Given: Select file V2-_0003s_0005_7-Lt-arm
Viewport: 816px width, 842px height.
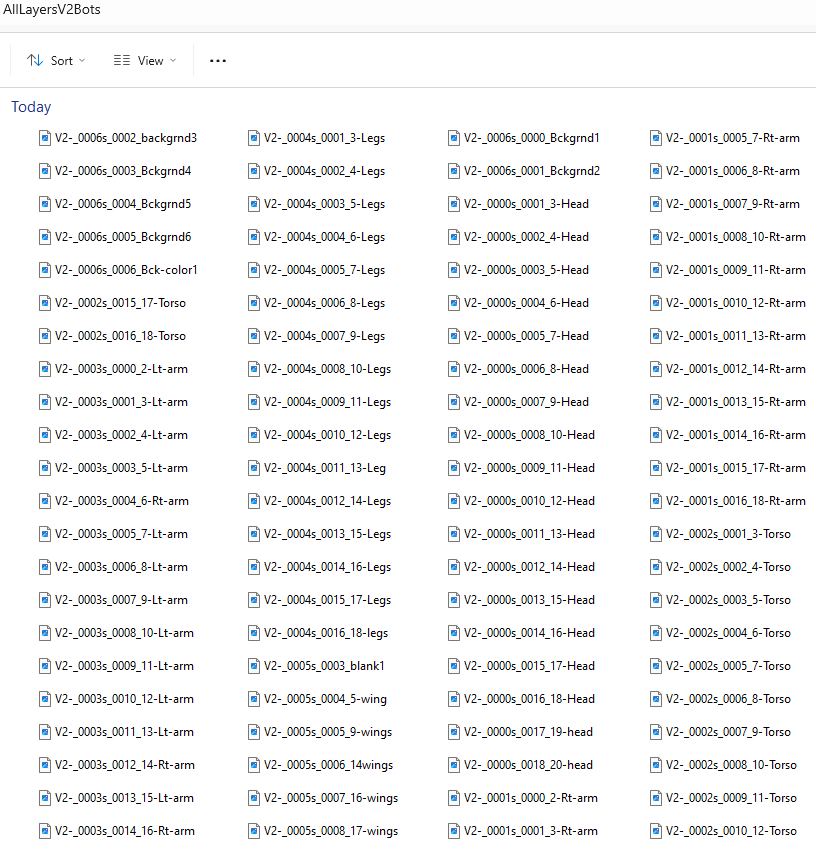Looking at the screenshot, I should tap(113, 534).
